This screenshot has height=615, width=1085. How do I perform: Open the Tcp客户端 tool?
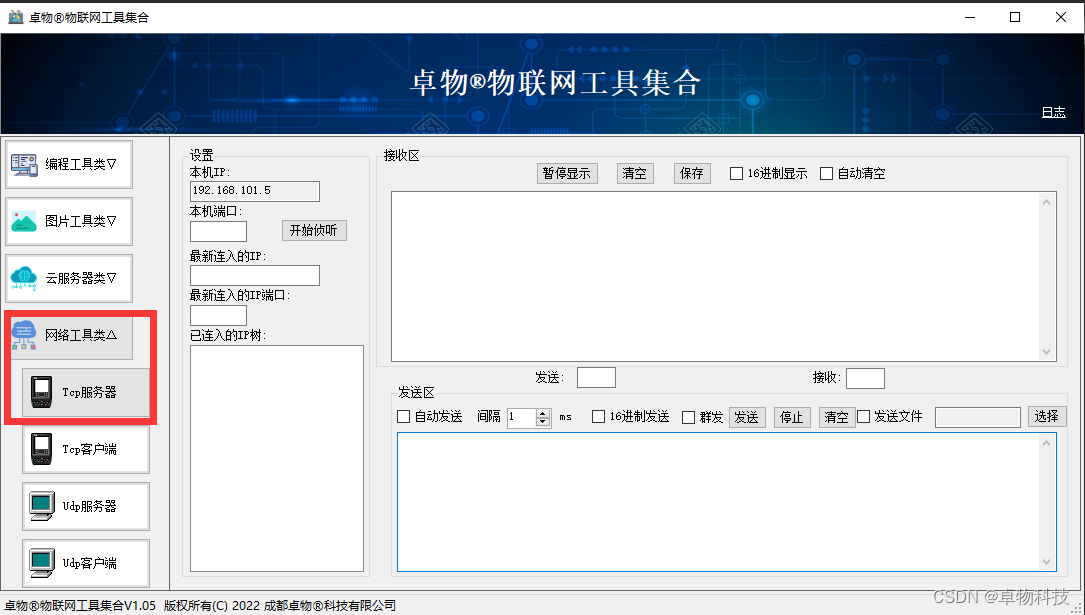pyautogui.click(x=86, y=449)
